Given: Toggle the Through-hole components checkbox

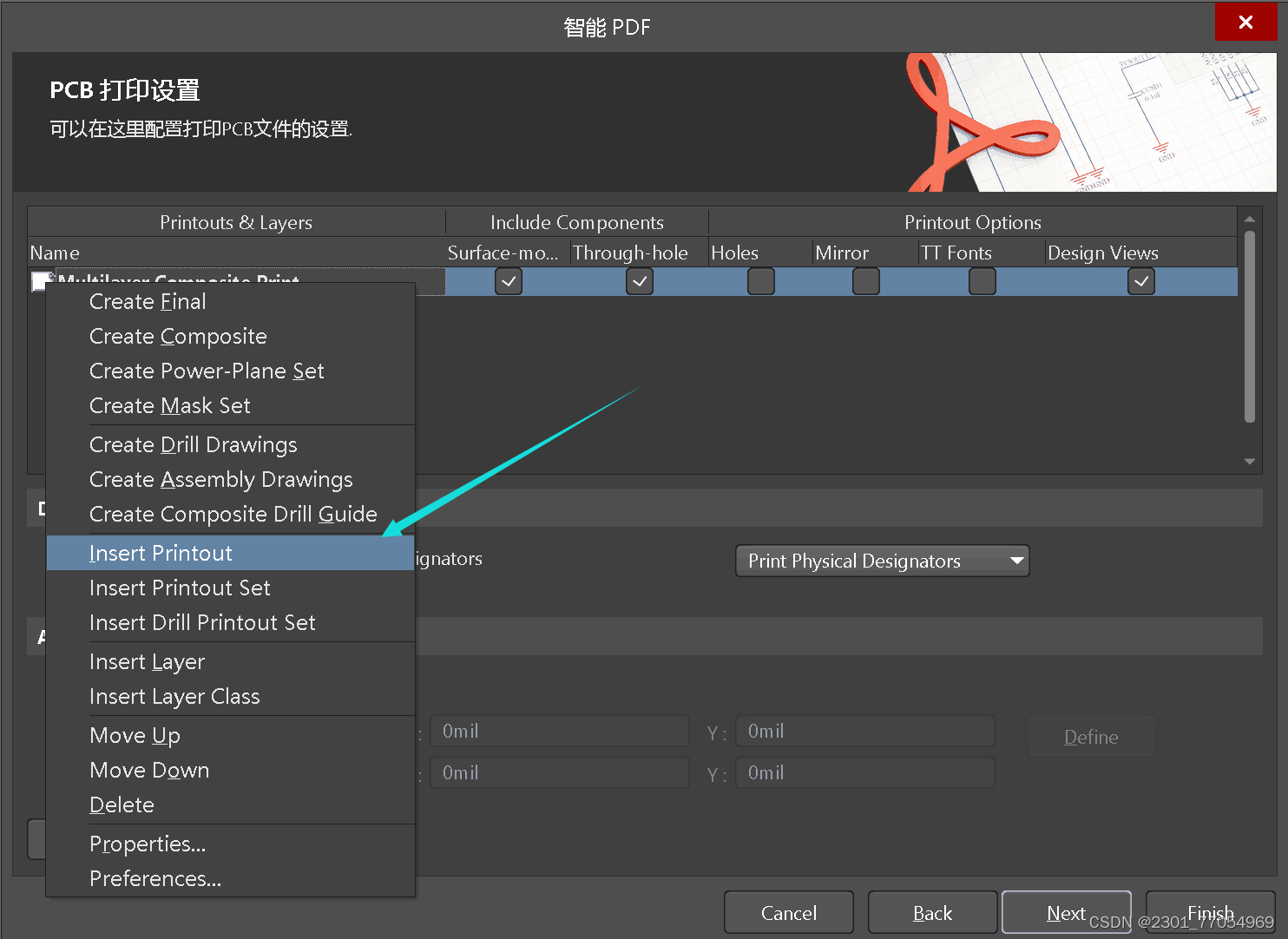Looking at the screenshot, I should pos(640,281).
